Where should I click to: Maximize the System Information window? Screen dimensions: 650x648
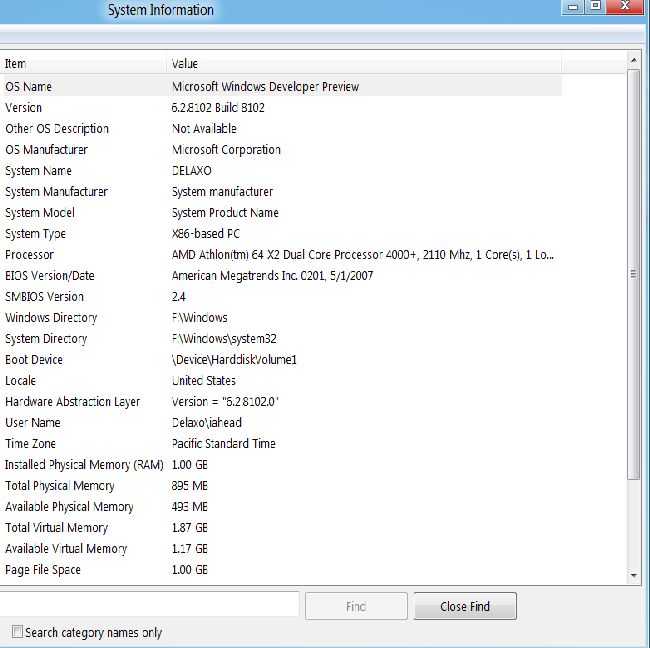pos(595,6)
